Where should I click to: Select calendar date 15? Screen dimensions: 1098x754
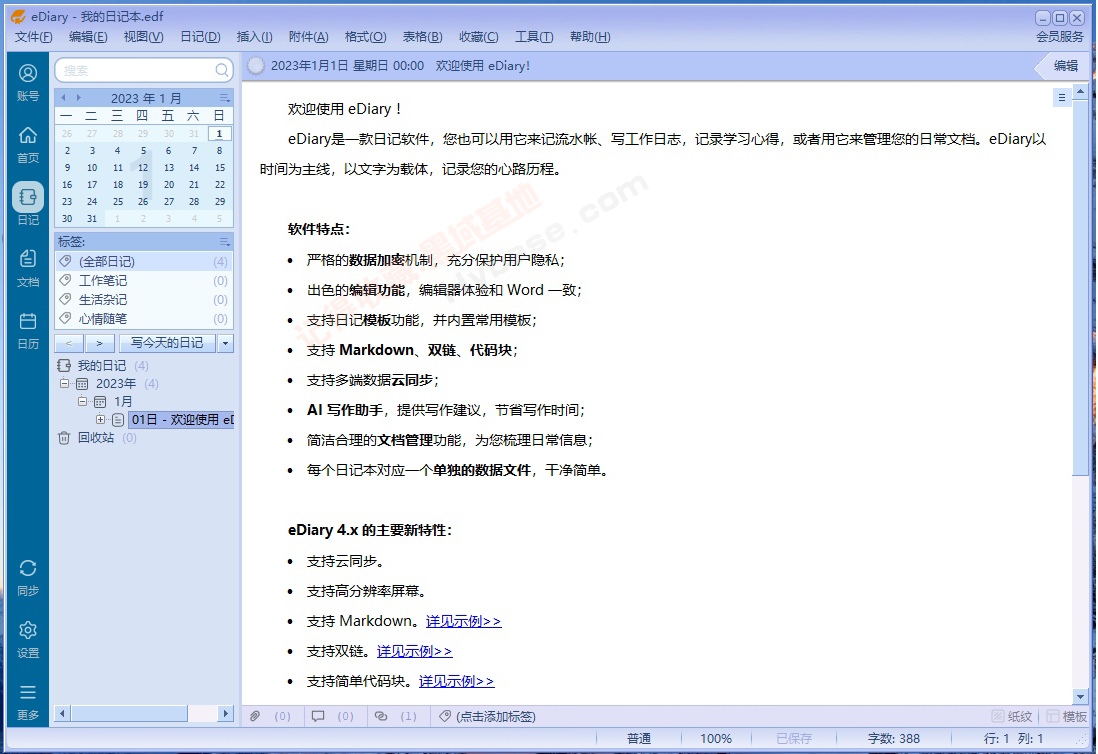[219, 167]
